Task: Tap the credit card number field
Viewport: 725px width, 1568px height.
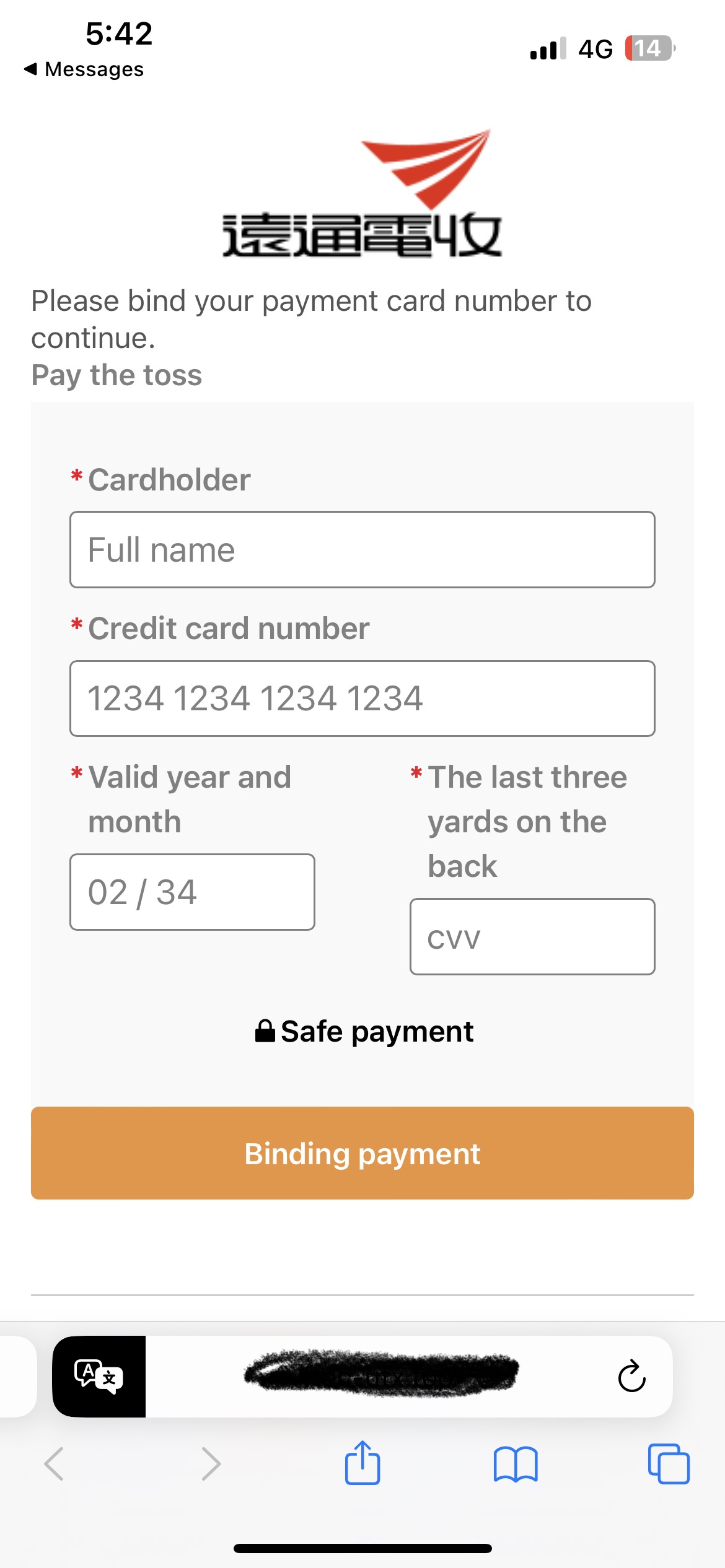Action: point(362,699)
